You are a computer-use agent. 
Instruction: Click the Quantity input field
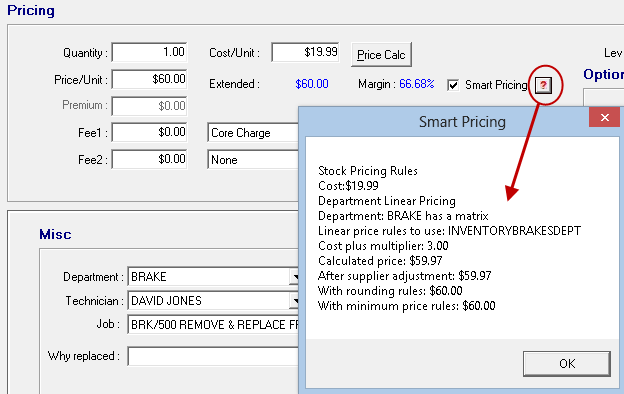point(149,52)
